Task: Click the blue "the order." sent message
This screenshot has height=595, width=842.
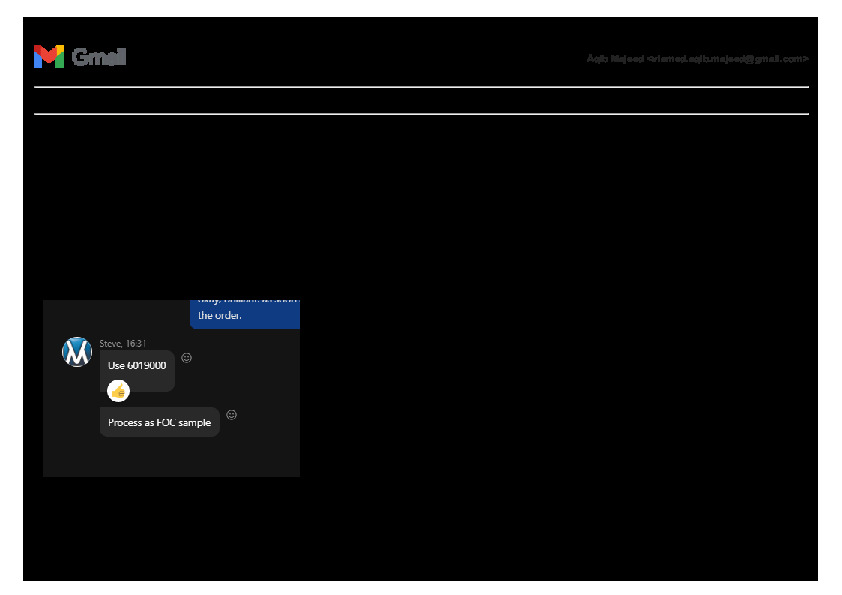Action: (x=244, y=315)
